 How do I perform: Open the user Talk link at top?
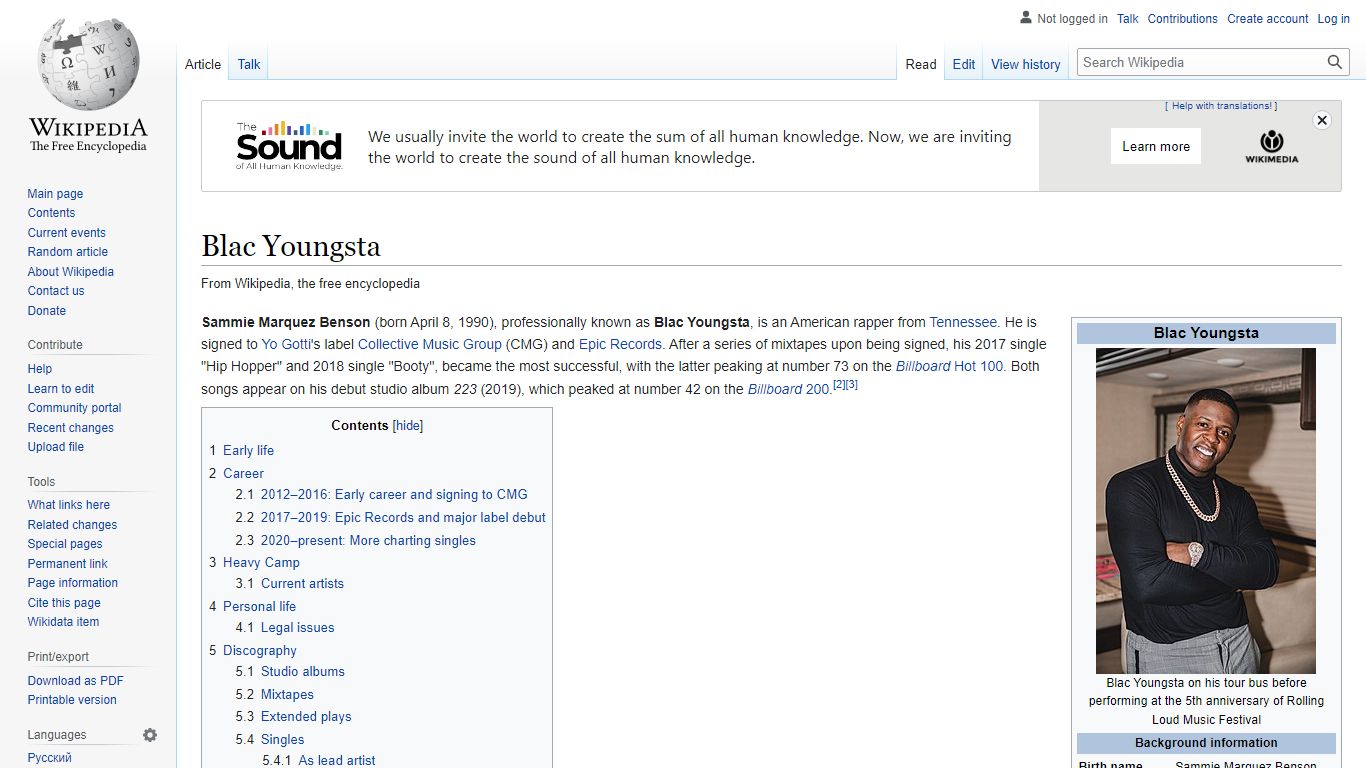tap(1128, 19)
